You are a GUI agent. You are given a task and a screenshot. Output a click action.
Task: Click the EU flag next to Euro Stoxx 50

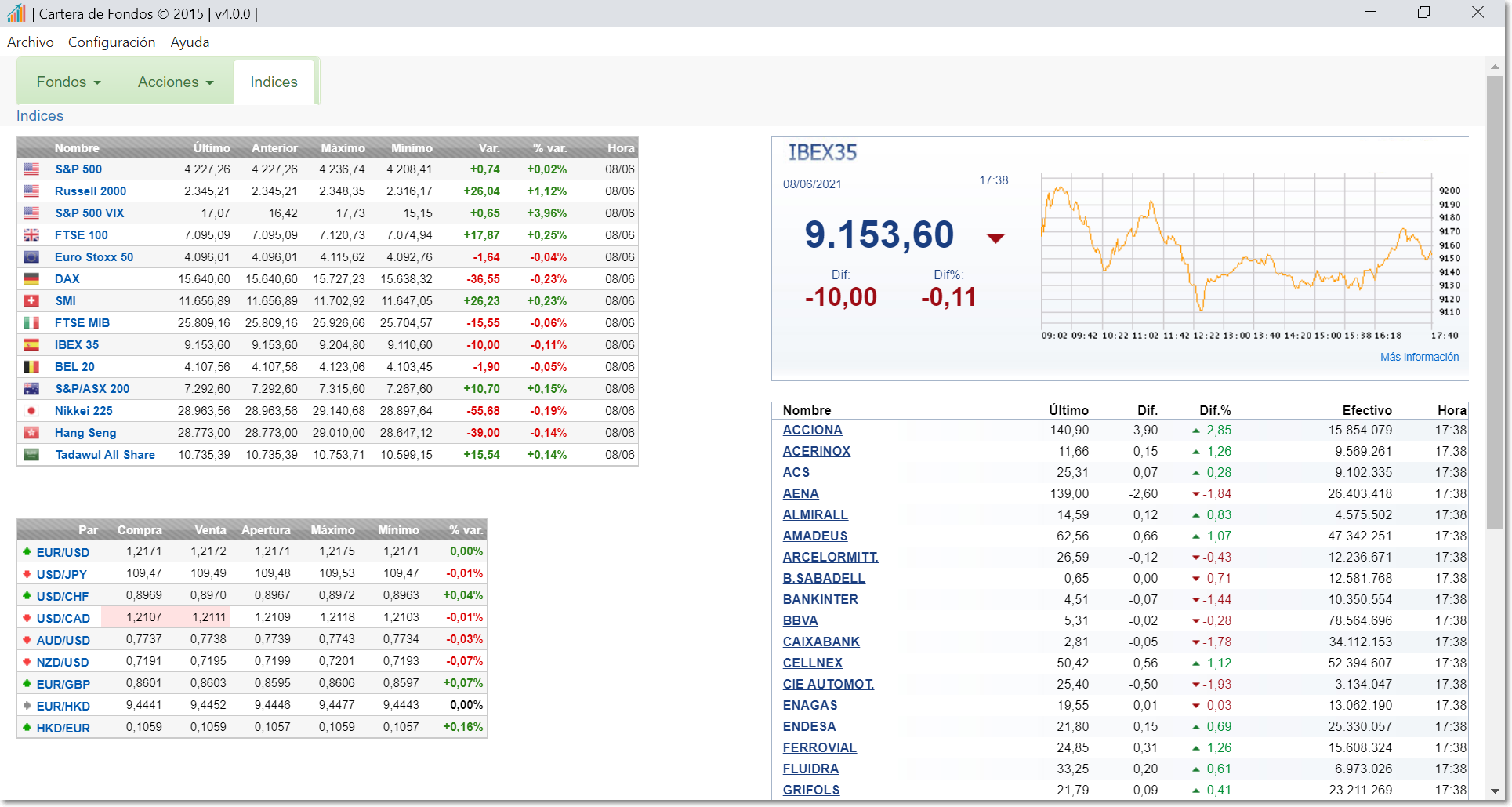click(x=31, y=257)
